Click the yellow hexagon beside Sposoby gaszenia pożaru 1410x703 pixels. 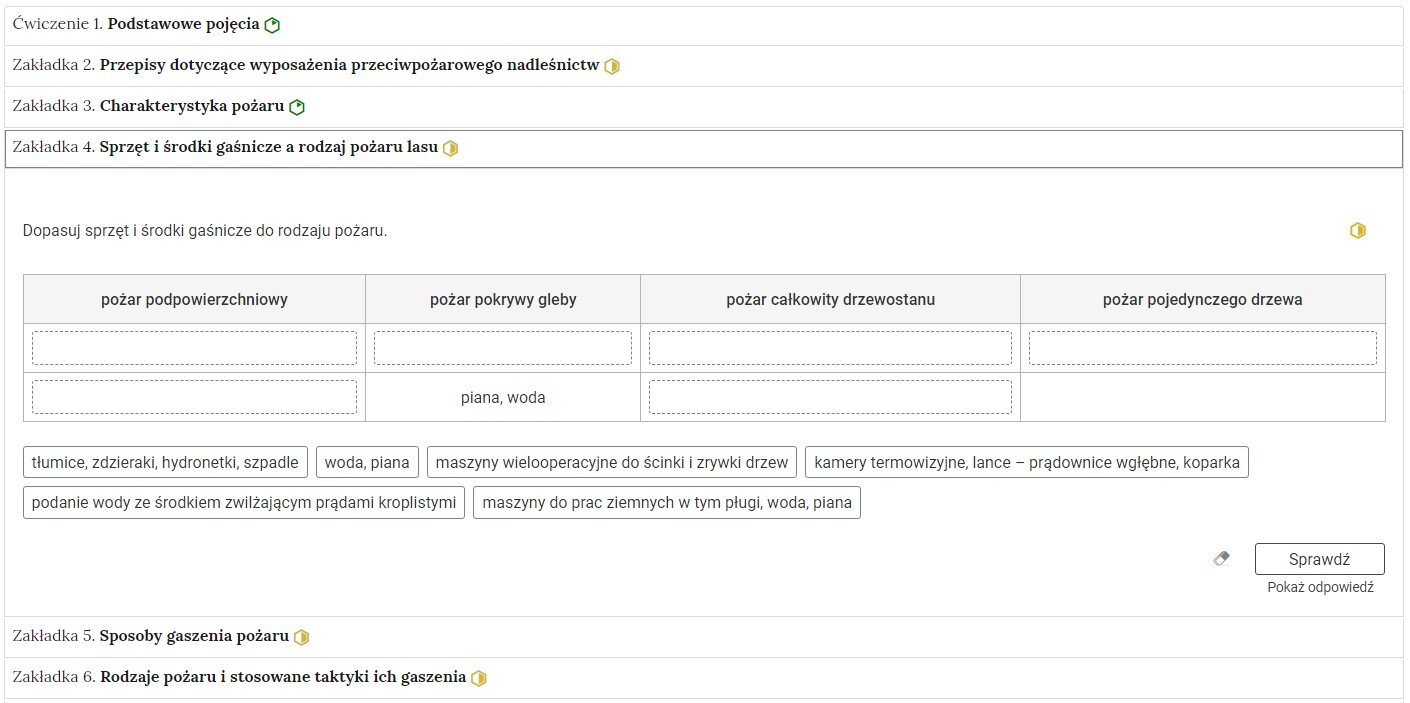301,636
